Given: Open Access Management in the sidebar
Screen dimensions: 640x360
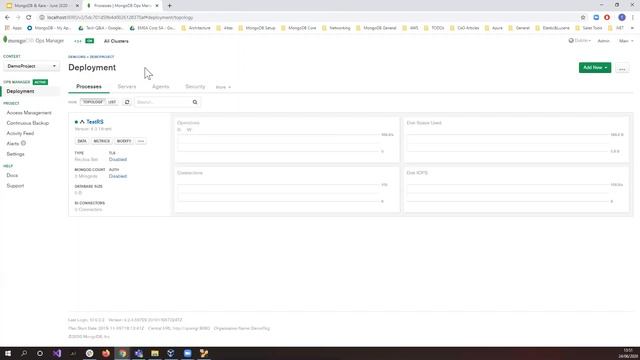Looking at the screenshot, I should pyautogui.click(x=29, y=113).
